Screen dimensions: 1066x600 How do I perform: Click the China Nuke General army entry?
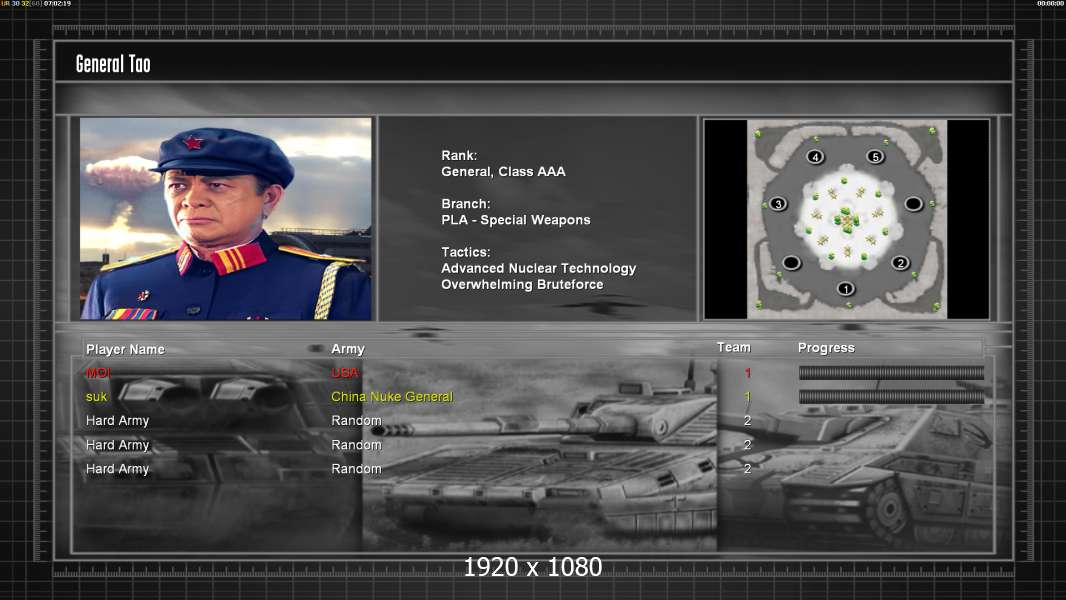tap(392, 397)
